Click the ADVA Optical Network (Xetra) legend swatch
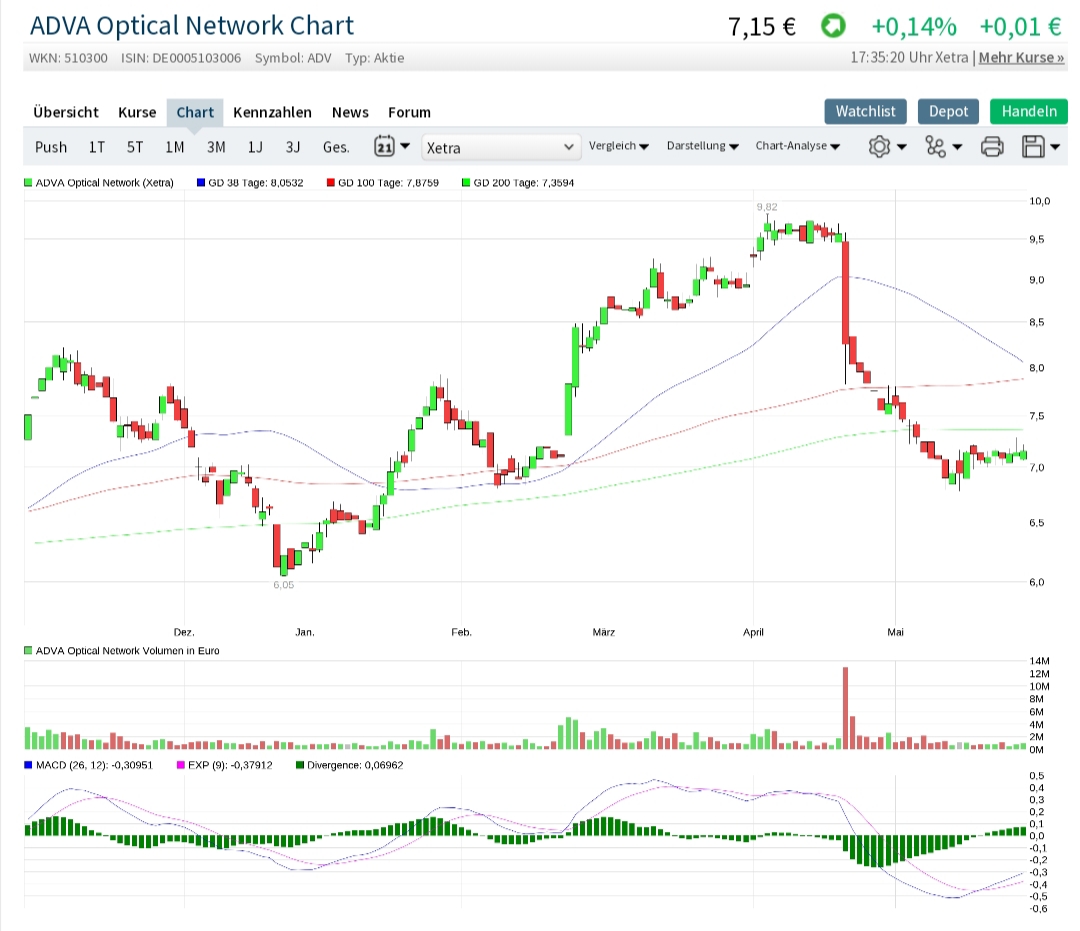The image size is (1080, 931). [28, 182]
